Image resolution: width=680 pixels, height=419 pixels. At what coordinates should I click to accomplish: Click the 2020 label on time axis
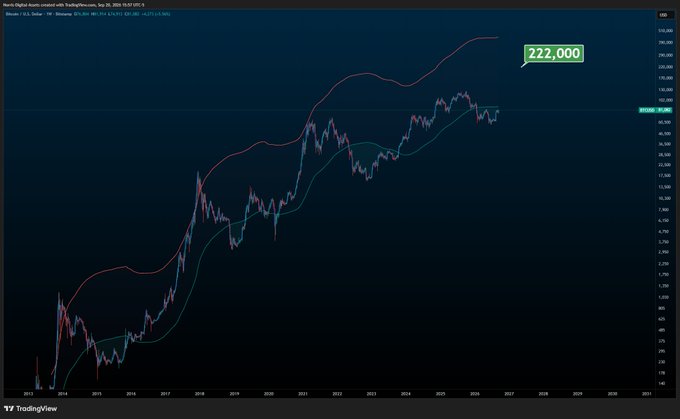coord(268,394)
